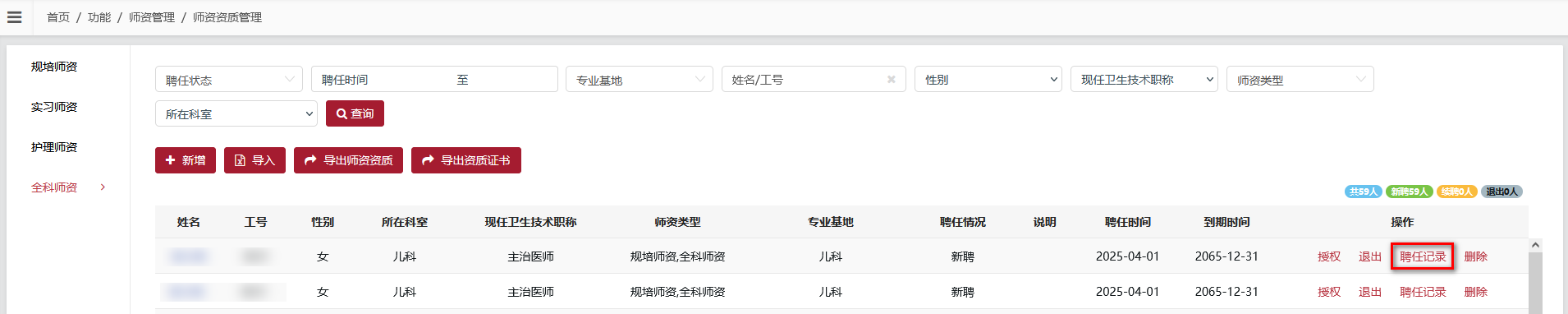Click the 师资资质管理 breadcrumb
The height and width of the screenshot is (314, 1568).
[x=227, y=17]
